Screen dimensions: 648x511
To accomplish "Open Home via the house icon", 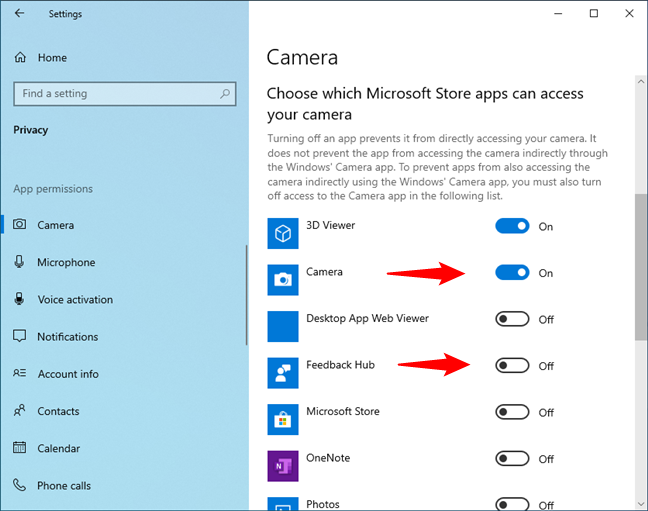I will pyautogui.click(x=20, y=57).
